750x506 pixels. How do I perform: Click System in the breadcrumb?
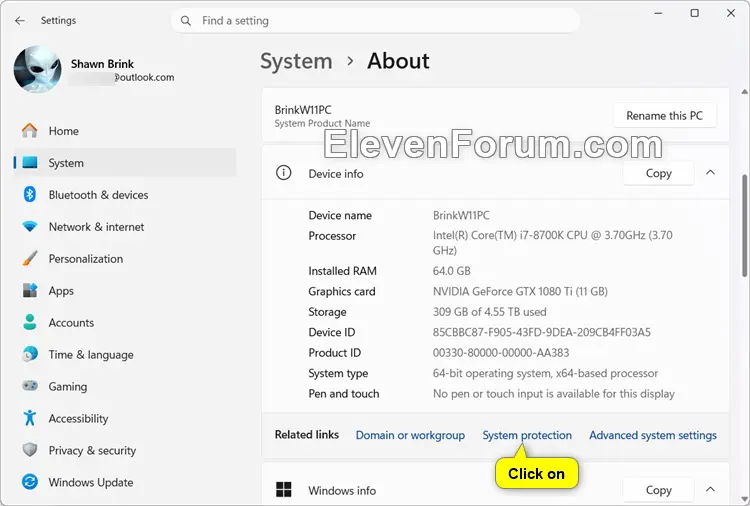pos(296,61)
